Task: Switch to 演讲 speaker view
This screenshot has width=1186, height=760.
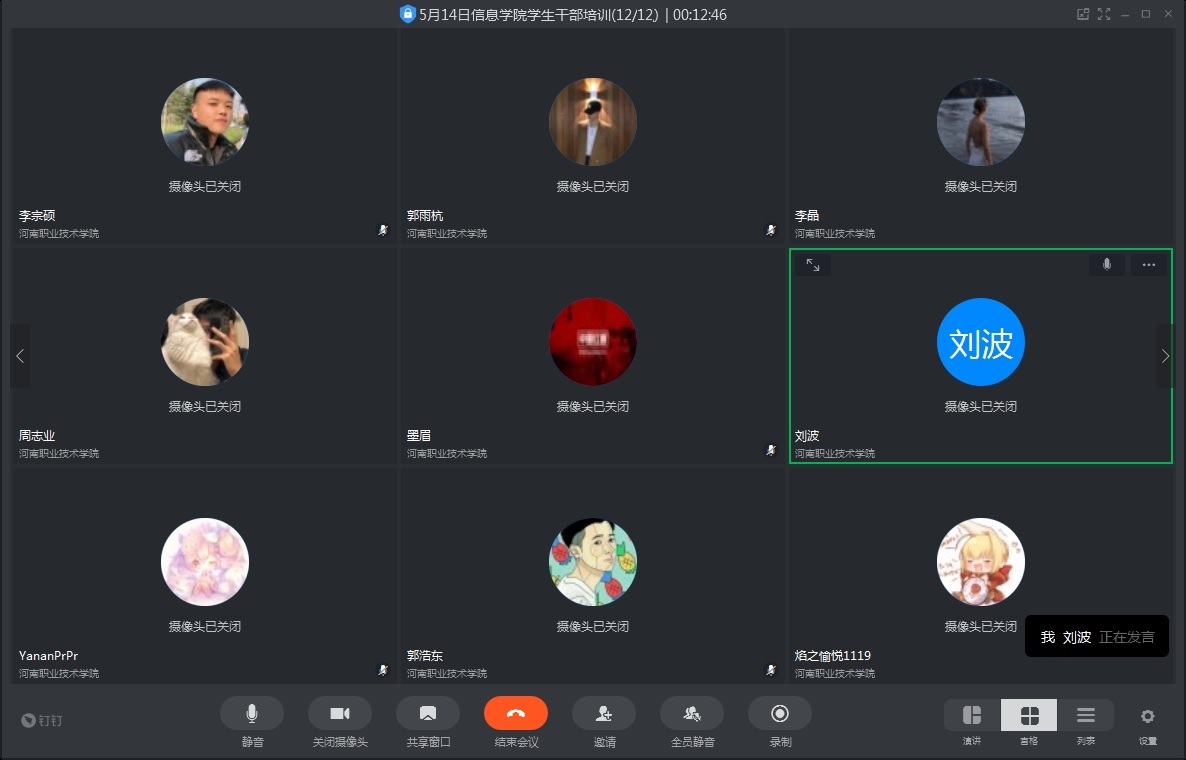Action: tap(972, 716)
